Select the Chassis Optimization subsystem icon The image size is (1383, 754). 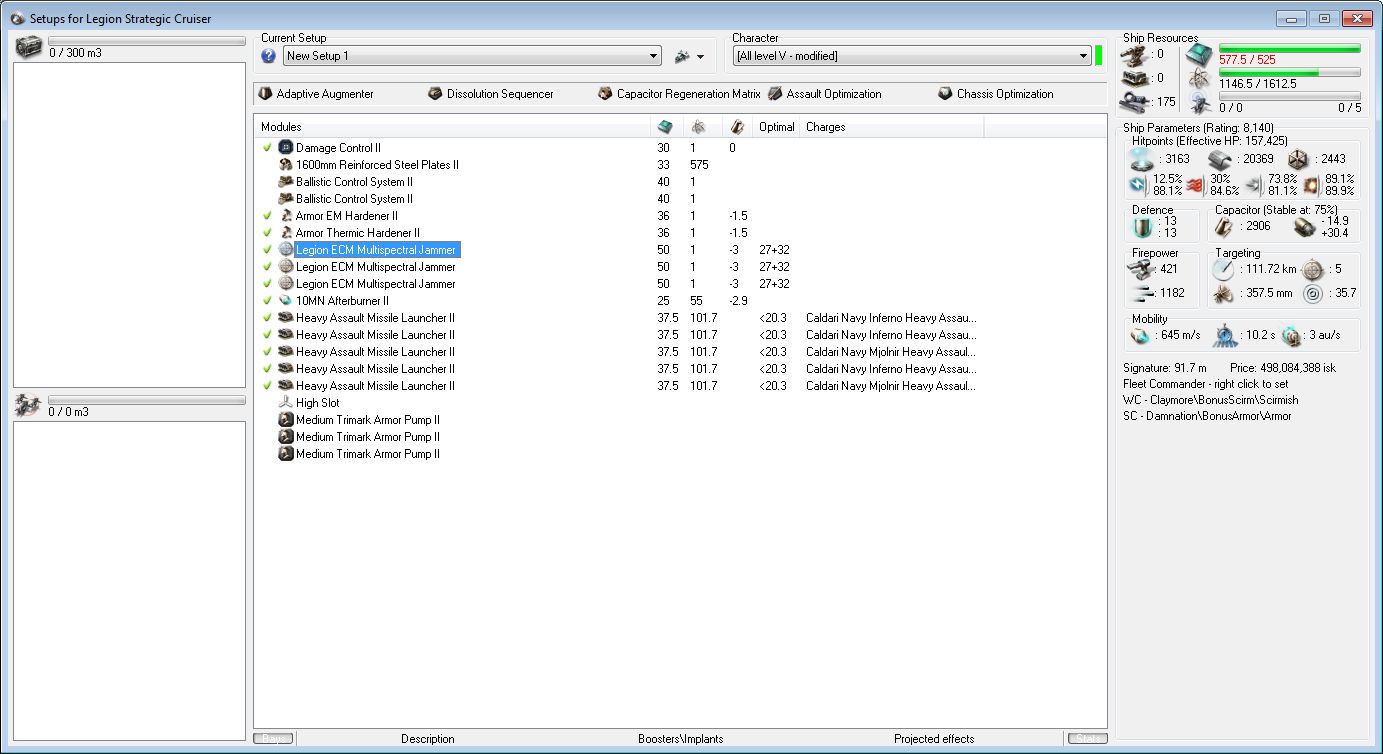pyautogui.click(x=945, y=94)
